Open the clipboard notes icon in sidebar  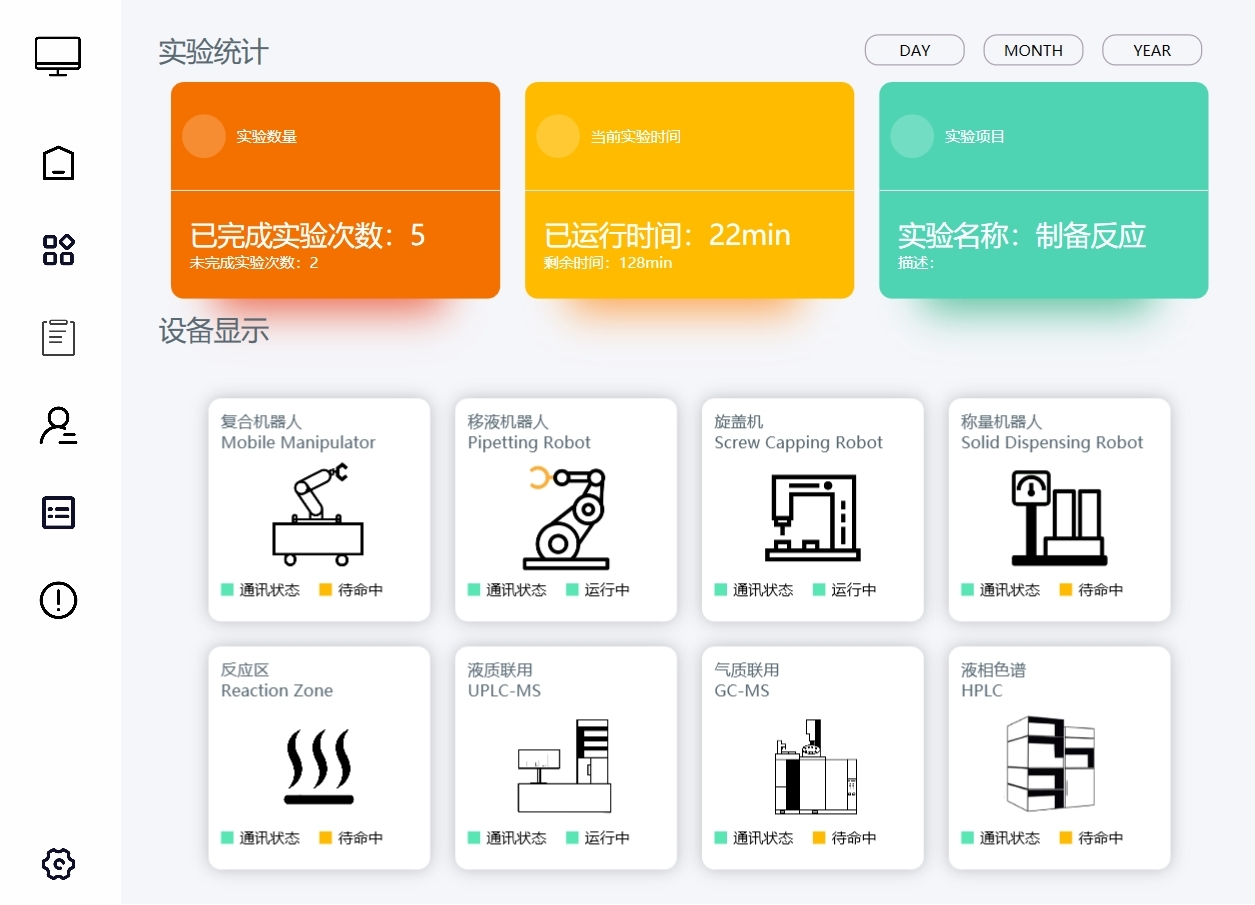click(x=58, y=338)
